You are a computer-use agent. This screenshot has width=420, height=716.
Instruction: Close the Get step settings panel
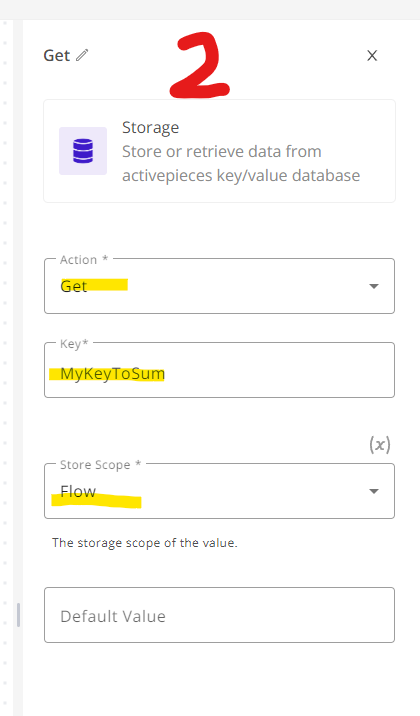(x=372, y=56)
